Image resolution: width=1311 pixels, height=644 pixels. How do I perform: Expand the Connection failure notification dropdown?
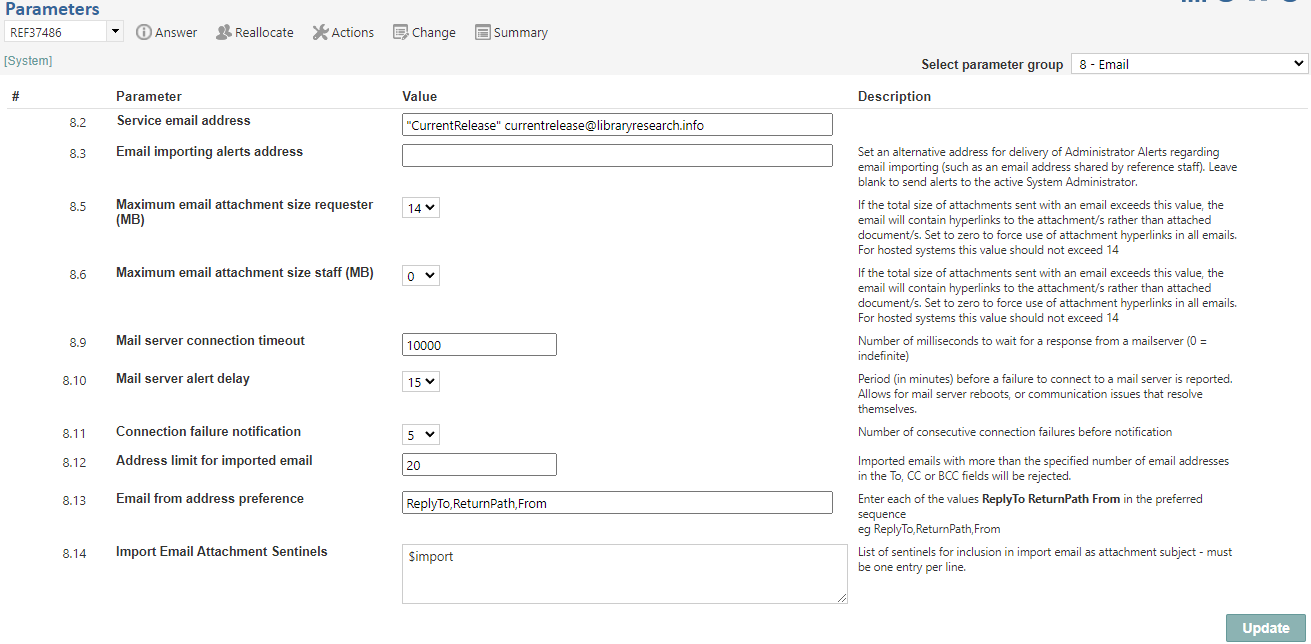coord(421,435)
